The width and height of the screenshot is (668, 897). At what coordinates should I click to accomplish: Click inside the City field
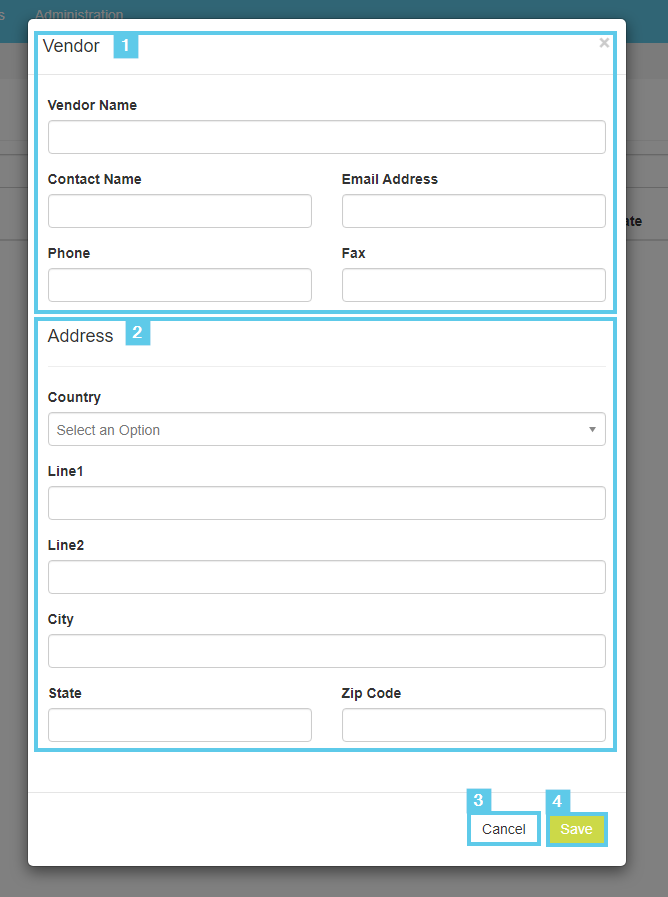coord(326,651)
